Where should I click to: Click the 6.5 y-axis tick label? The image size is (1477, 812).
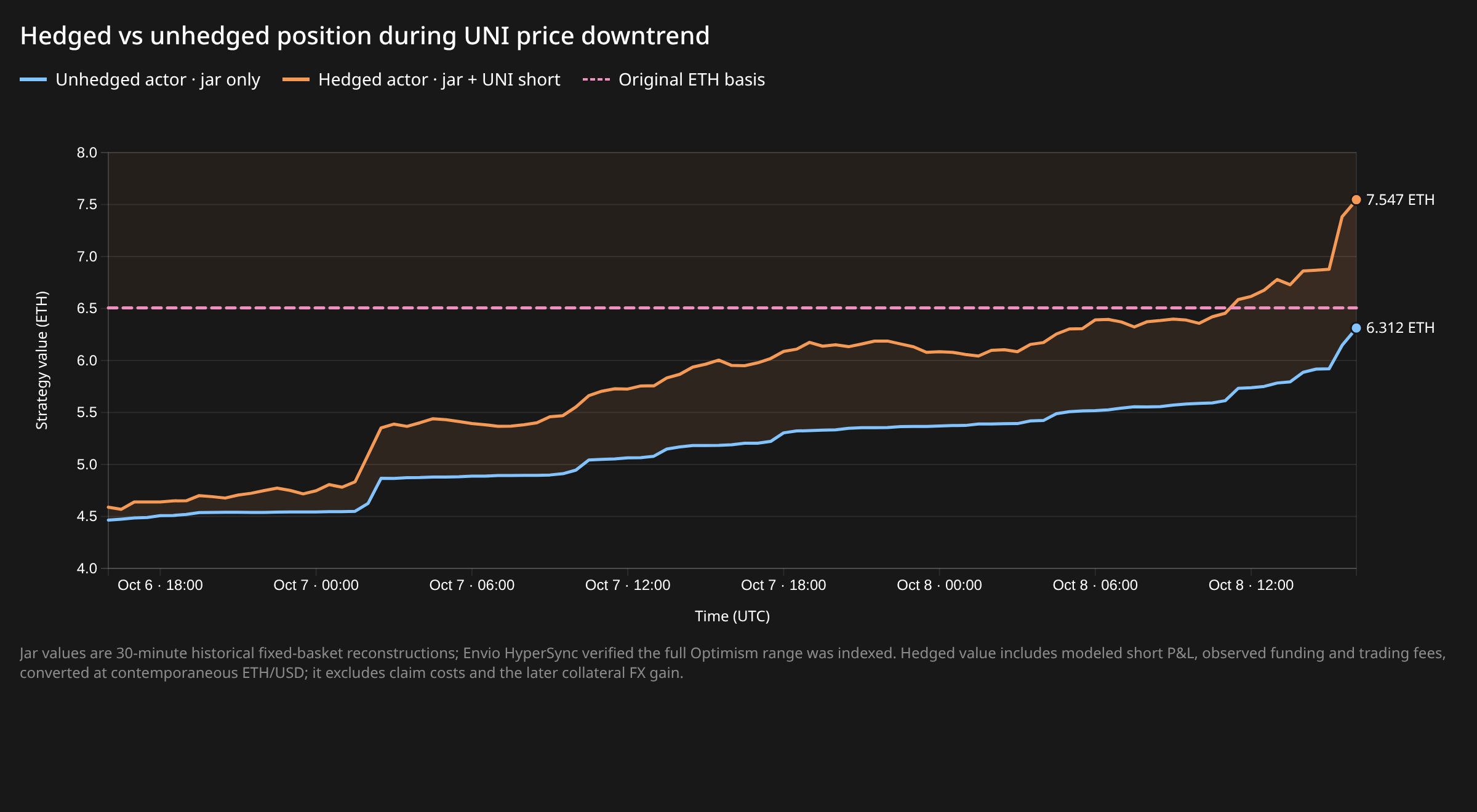coord(87,308)
